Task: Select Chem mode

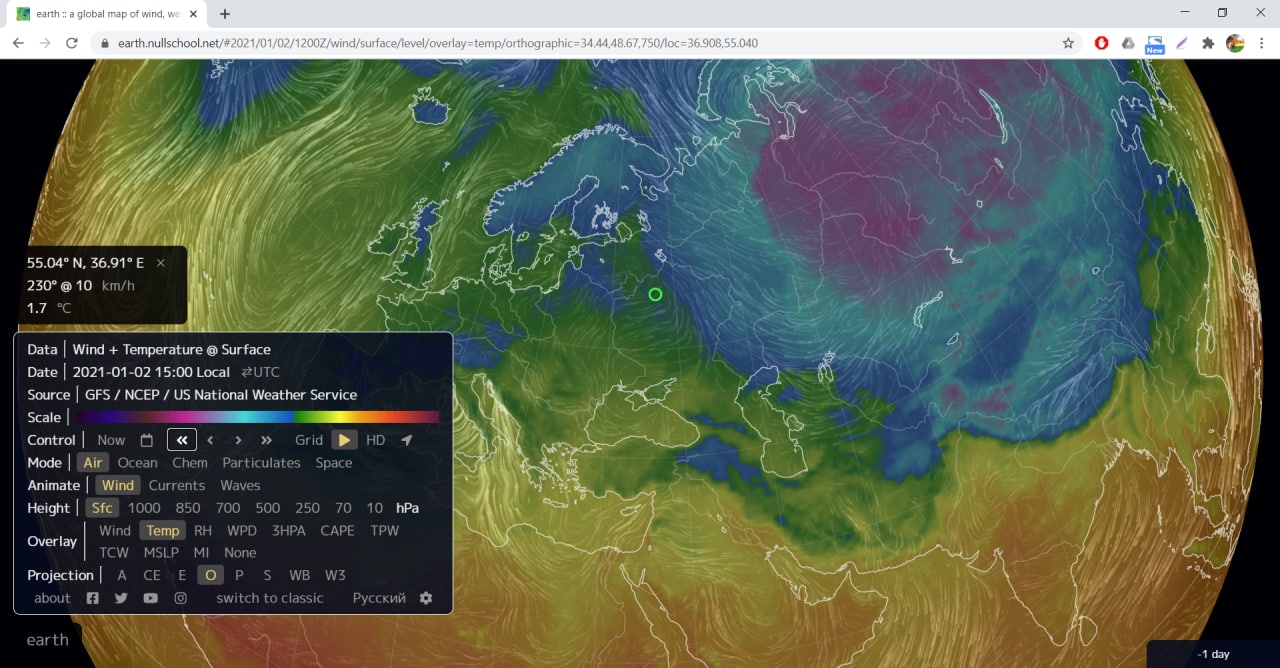Action: [x=190, y=463]
